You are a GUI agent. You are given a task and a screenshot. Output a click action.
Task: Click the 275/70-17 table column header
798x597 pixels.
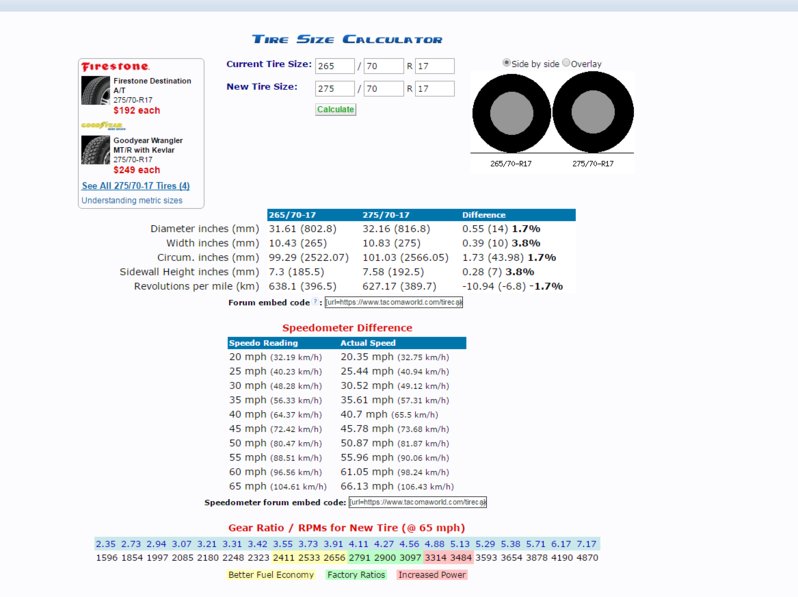pos(386,215)
